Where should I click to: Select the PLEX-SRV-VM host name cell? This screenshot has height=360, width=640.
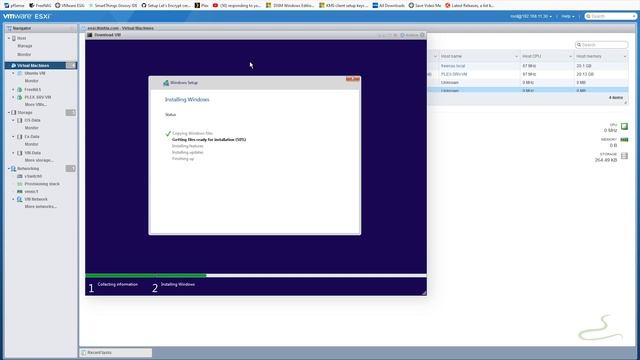coord(454,74)
